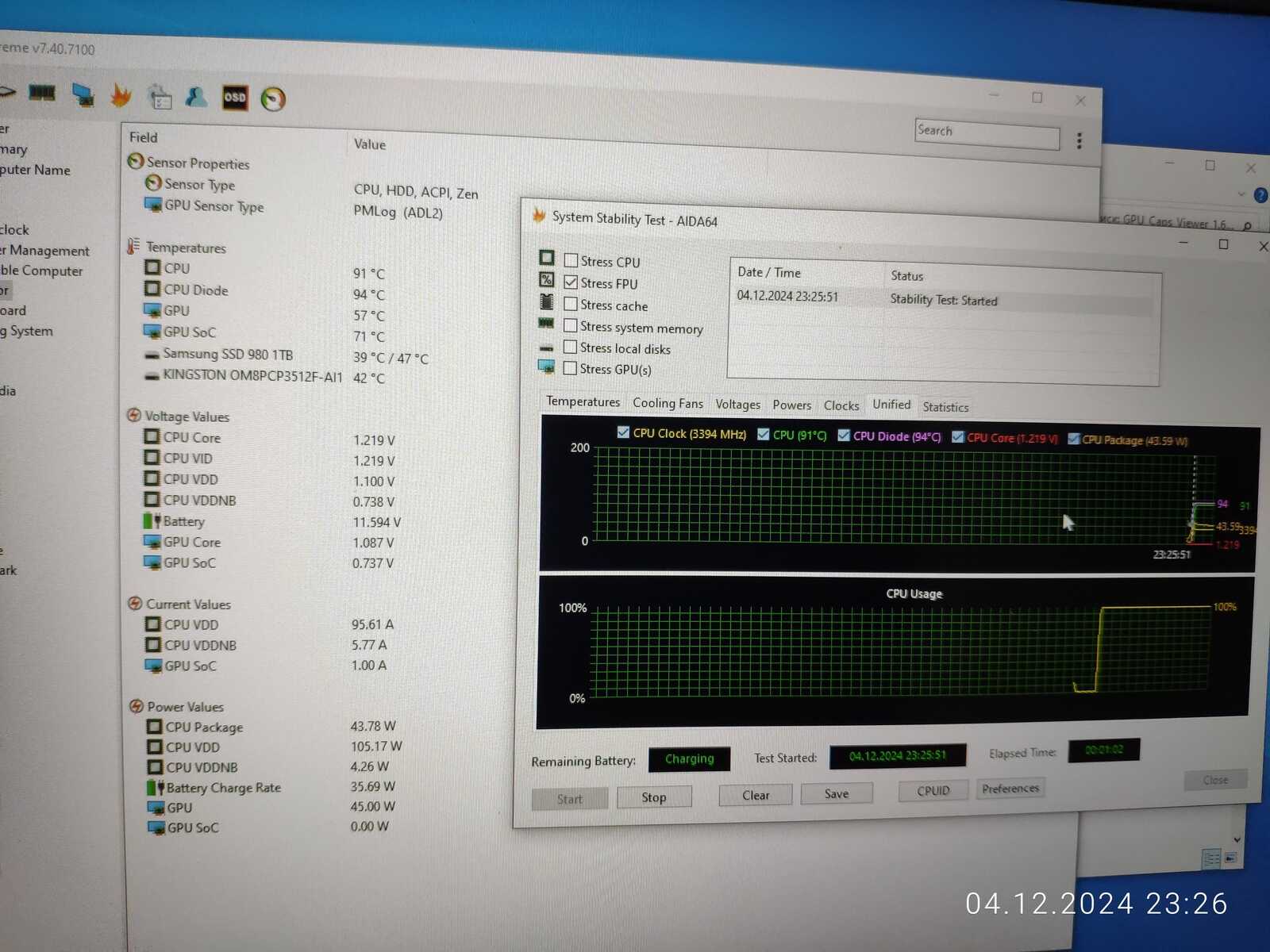Screen dimensions: 1270x952
Task: Select the CPU VDDNB voltage row
Action: coord(270,501)
